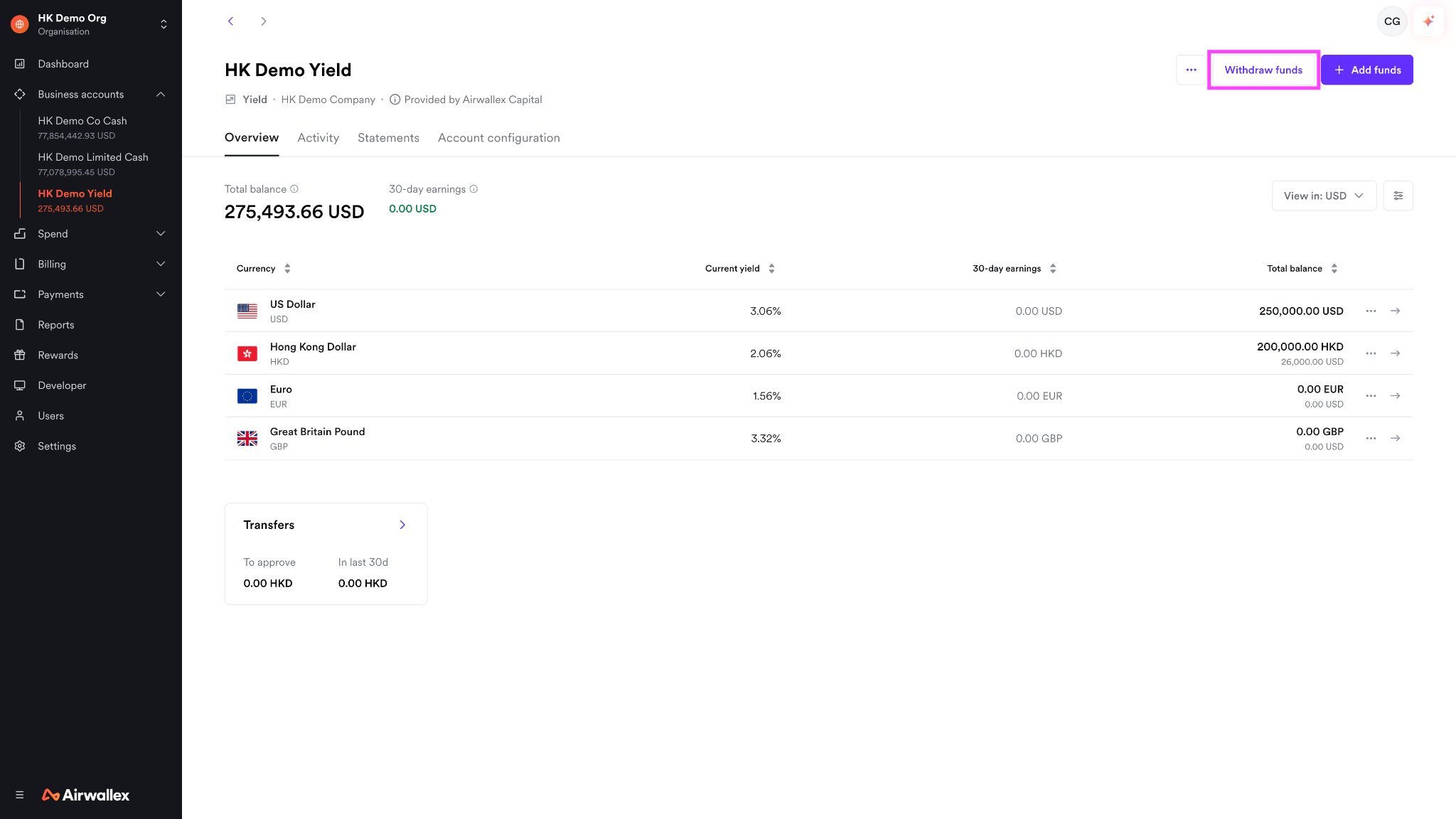This screenshot has height=819, width=1456.
Task: Collapse the Business accounts section
Action: pyautogui.click(x=161, y=95)
